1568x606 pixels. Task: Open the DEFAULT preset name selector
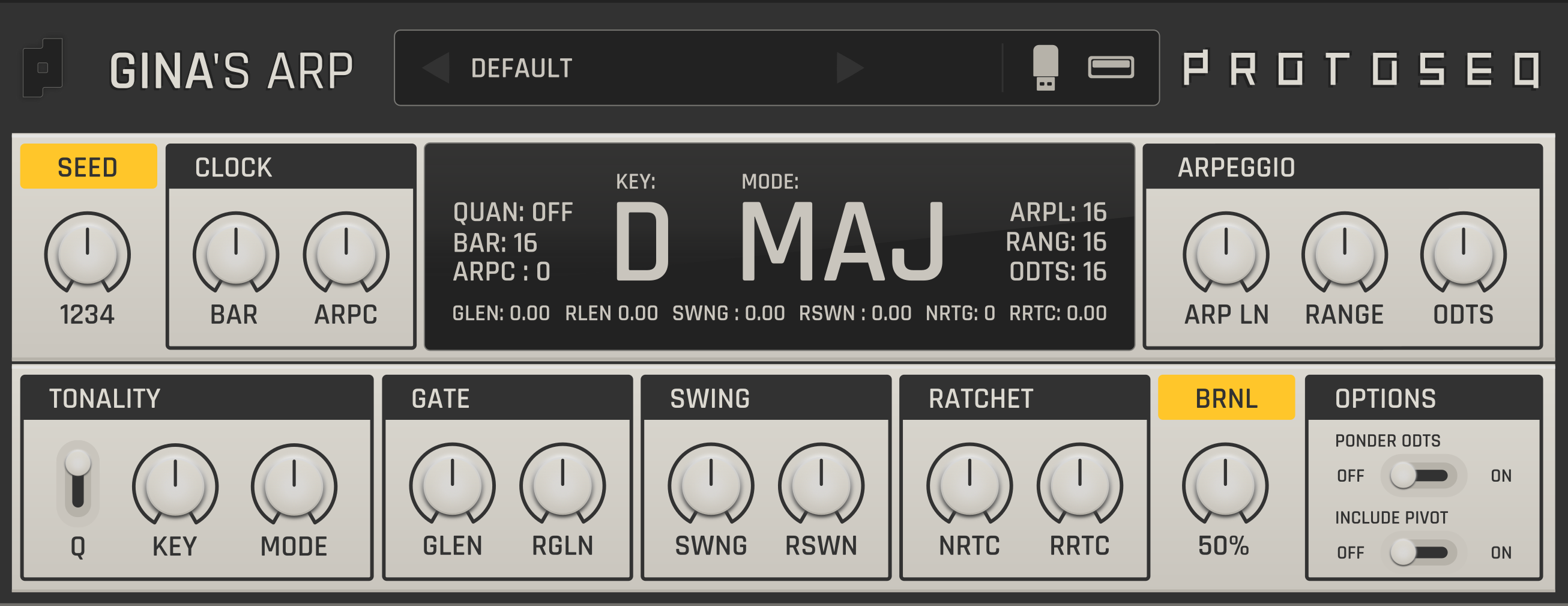click(522, 68)
